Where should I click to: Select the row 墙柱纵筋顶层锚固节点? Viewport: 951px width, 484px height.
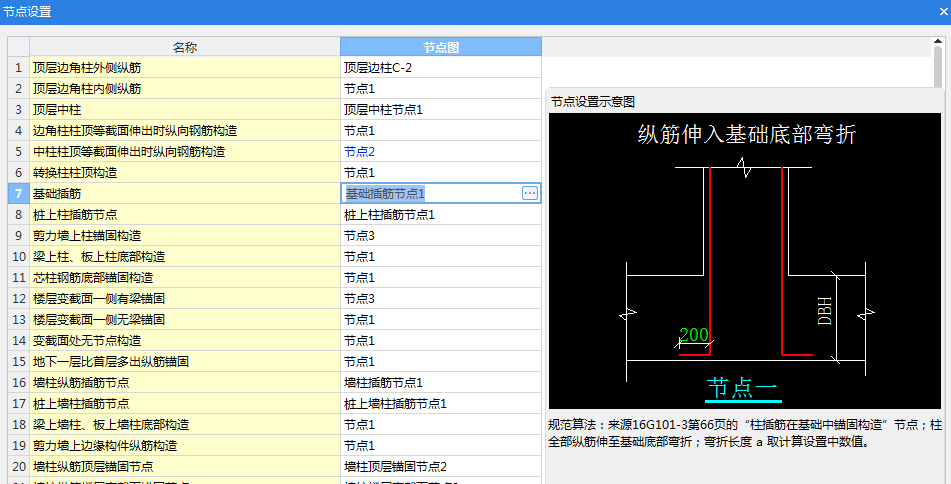tap(185, 466)
